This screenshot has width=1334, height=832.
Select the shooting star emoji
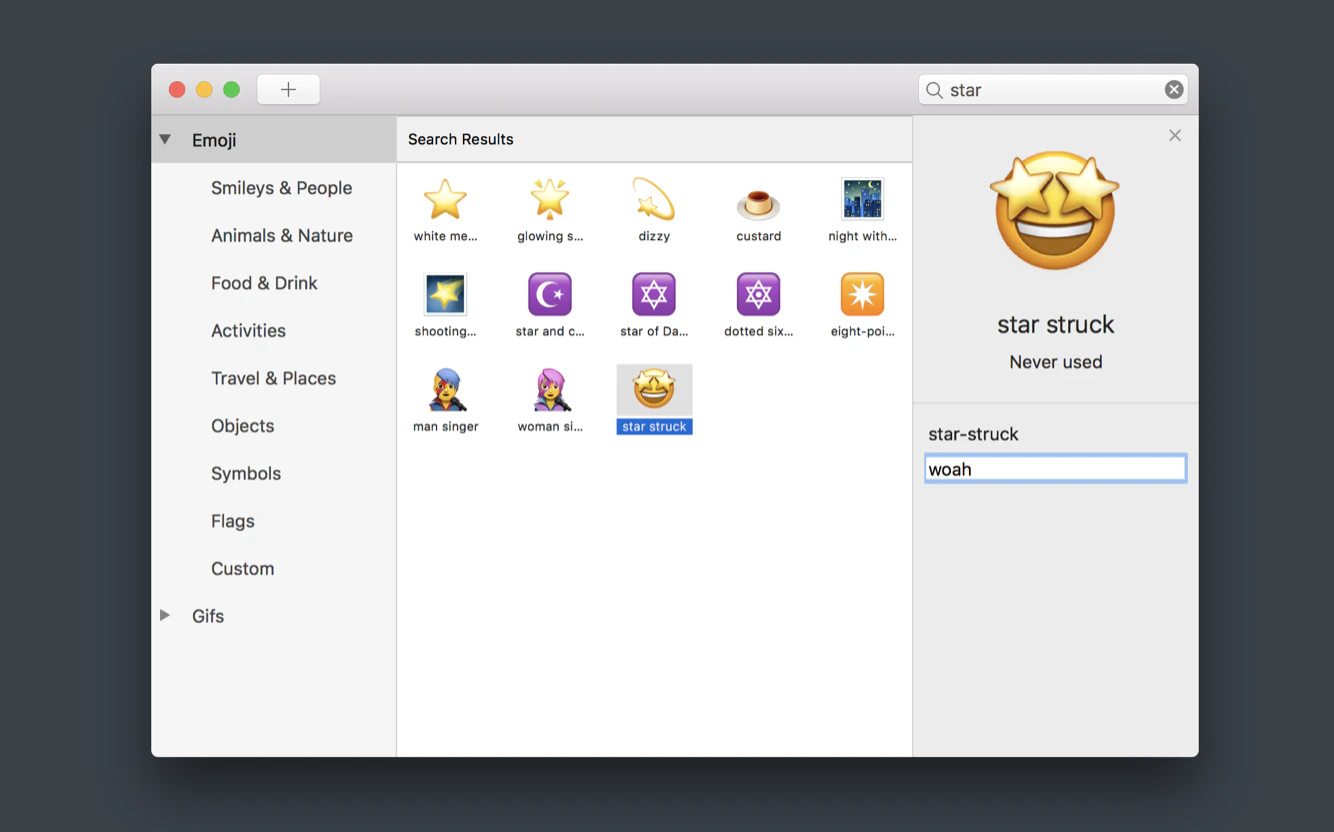[445, 295]
